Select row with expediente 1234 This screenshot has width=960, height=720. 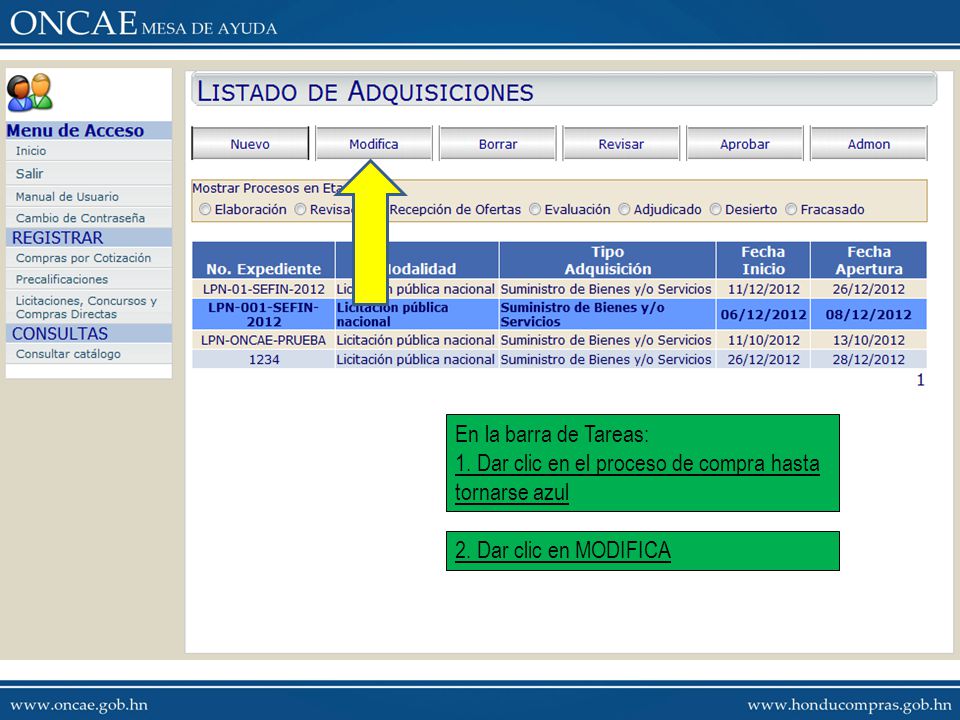pos(559,359)
